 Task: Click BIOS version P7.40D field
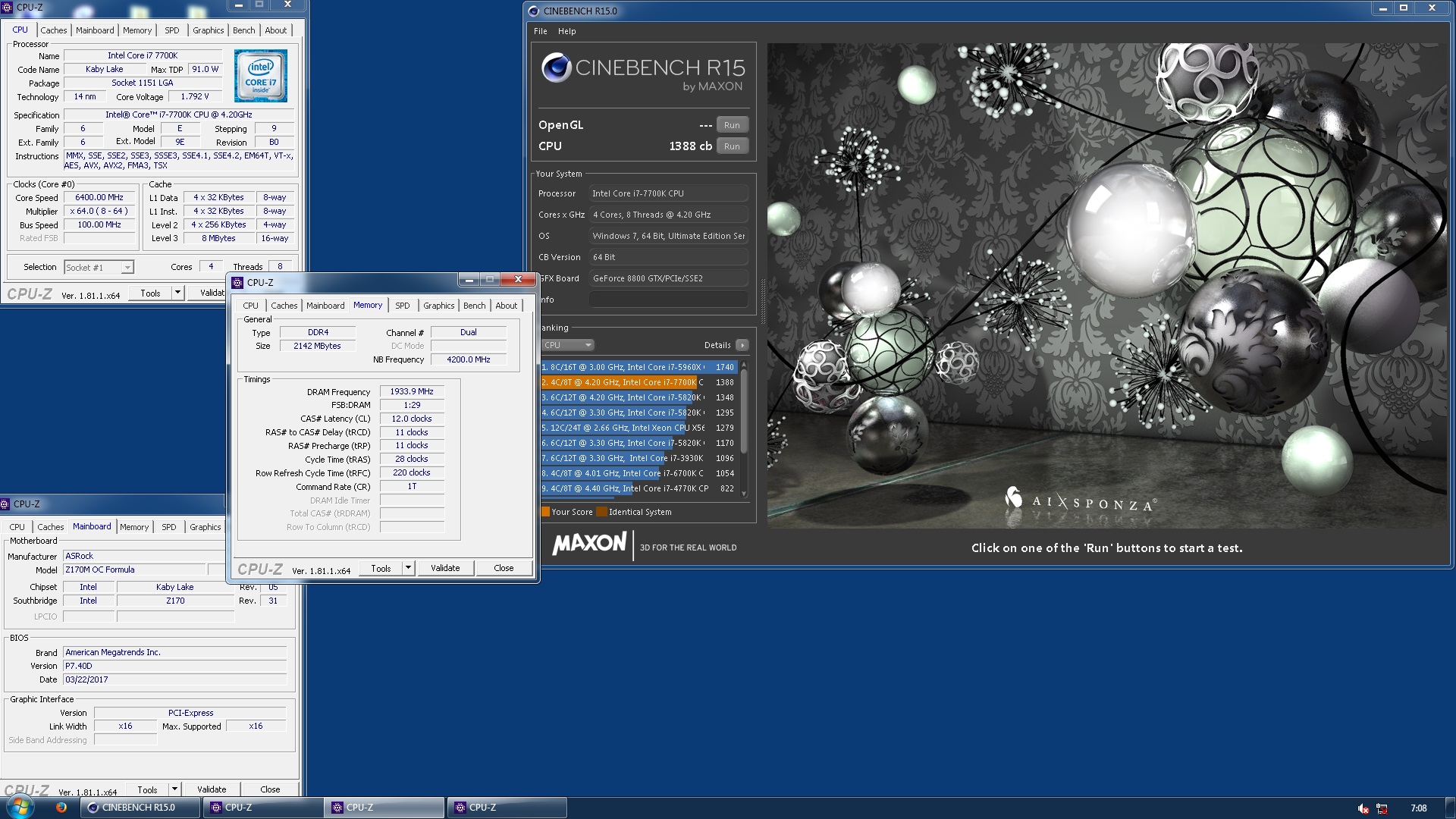175,666
